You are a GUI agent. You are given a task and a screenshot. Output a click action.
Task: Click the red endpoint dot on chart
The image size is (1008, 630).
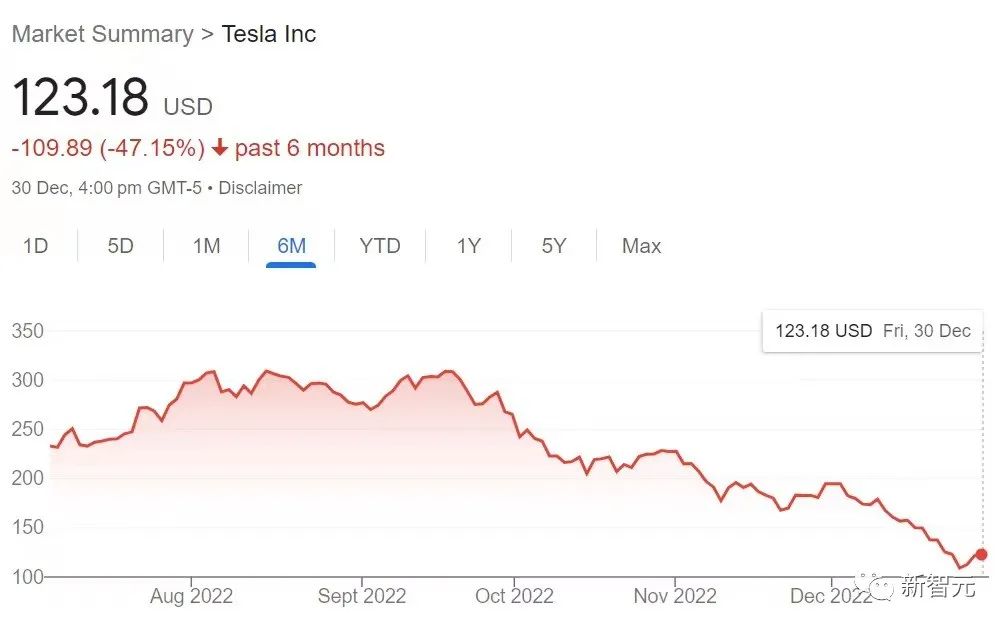[x=981, y=554]
